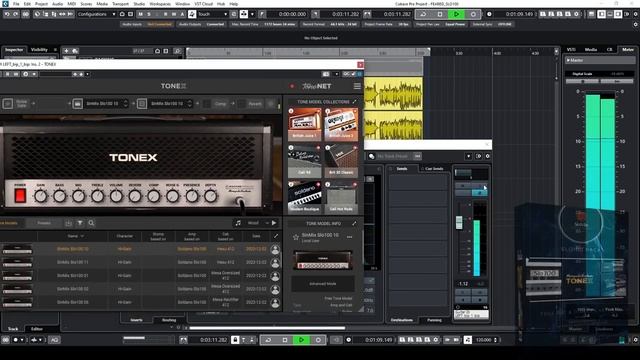This screenshot has width=640, height=360.
Task: Open the Meter tab in right zone
Action: pos(628,49)
